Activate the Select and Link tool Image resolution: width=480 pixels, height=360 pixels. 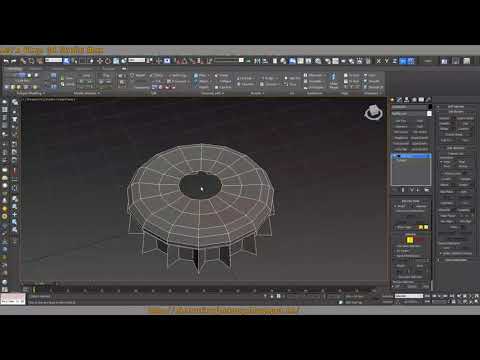pyautogui.click(x=23, y=61)
